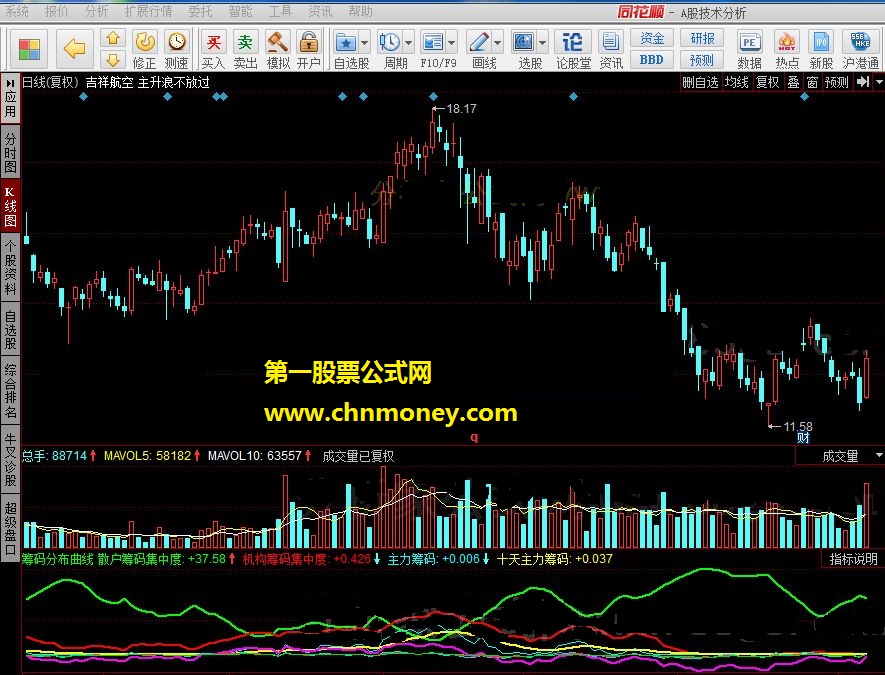Open the 模拟 simulated trading tool

pos(278,50)
